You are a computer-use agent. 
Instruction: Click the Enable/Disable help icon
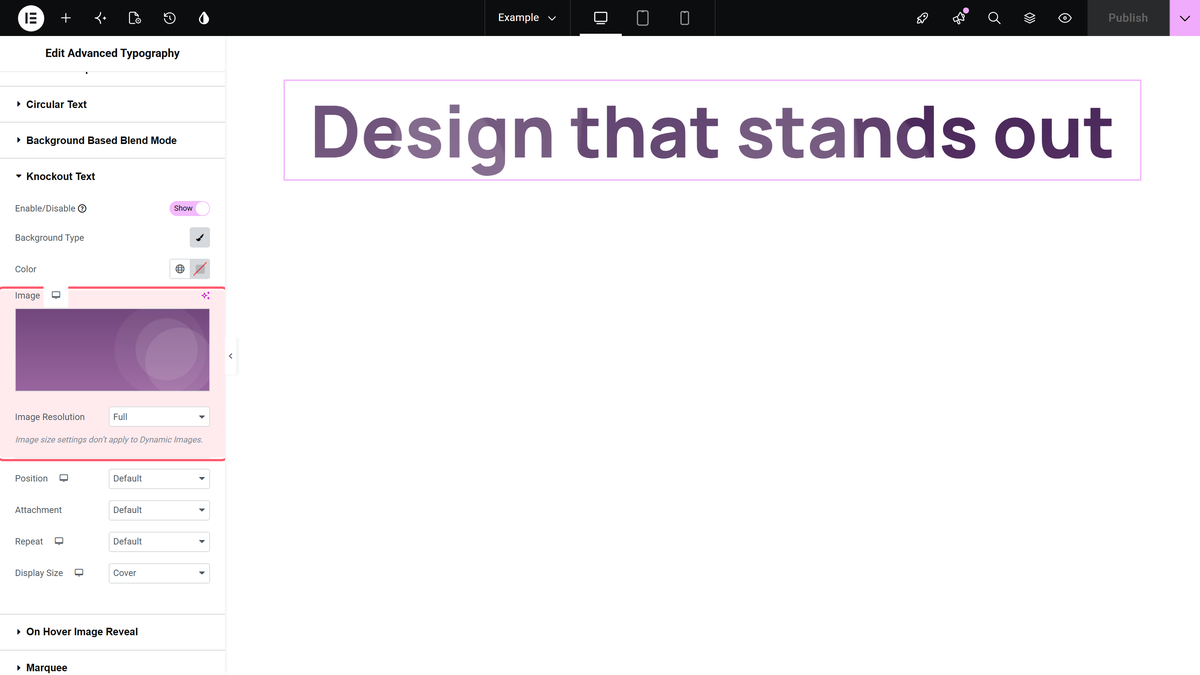click(x=82, y=209)
